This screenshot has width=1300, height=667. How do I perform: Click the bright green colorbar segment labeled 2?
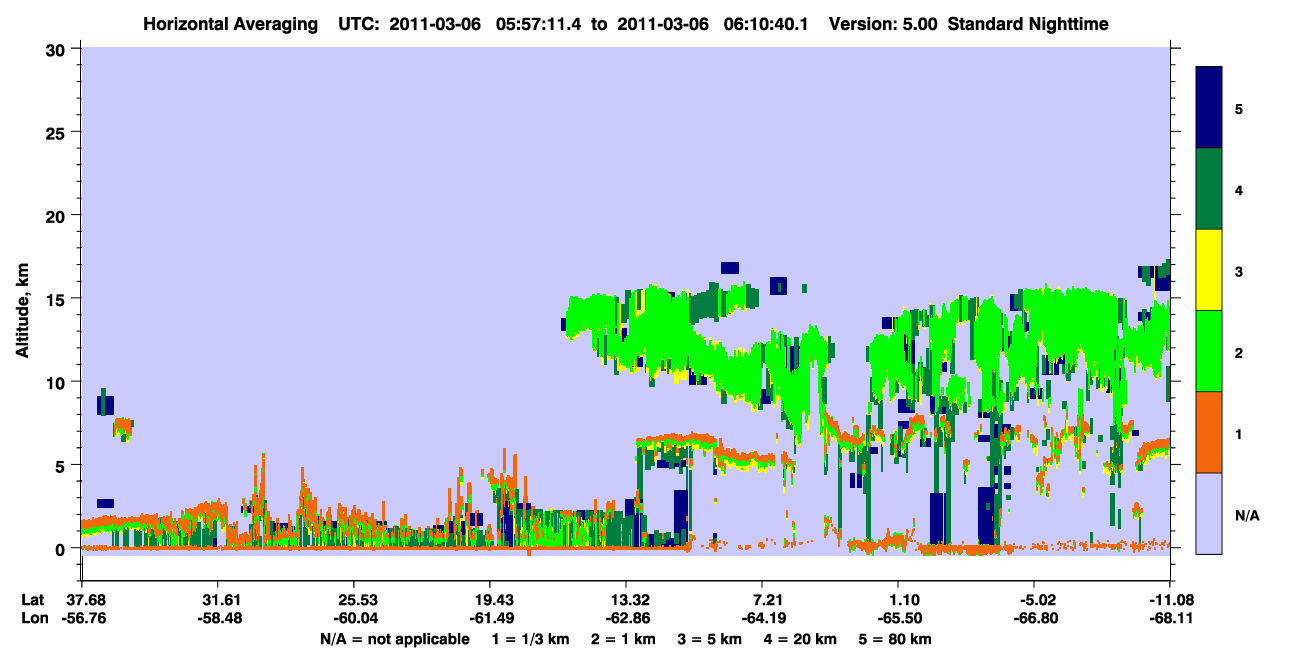(x=1209, y=351)
